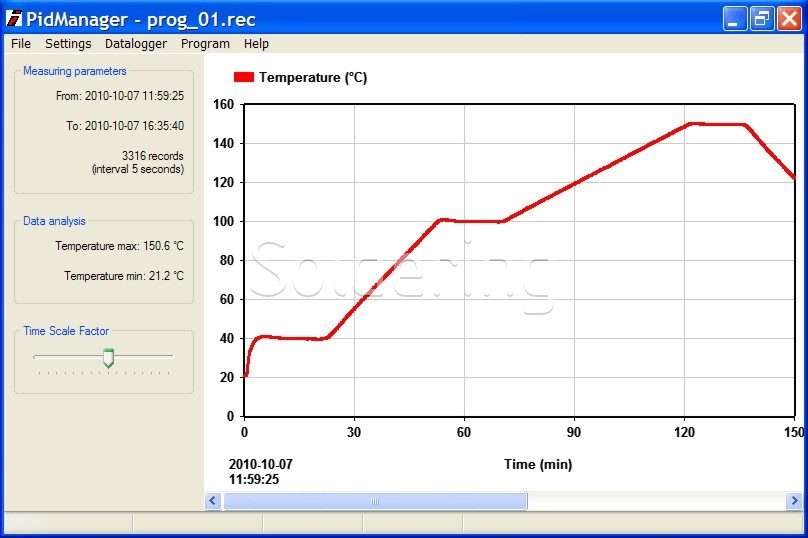Select the Temperature (°C) legend label
Screen dimensions: 808x538
click(313, 77)
